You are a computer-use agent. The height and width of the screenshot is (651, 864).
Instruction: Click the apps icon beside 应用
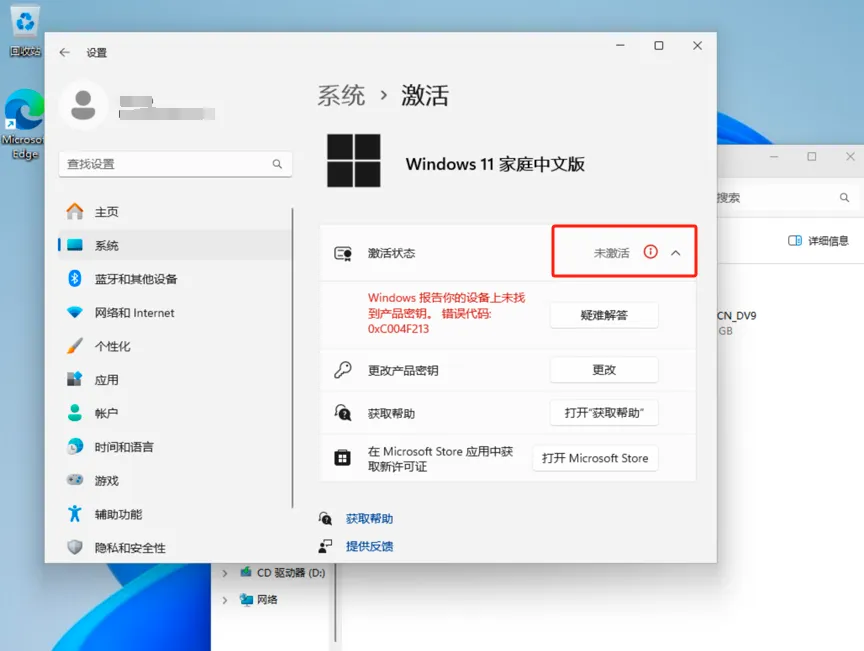tap(75, 379)
